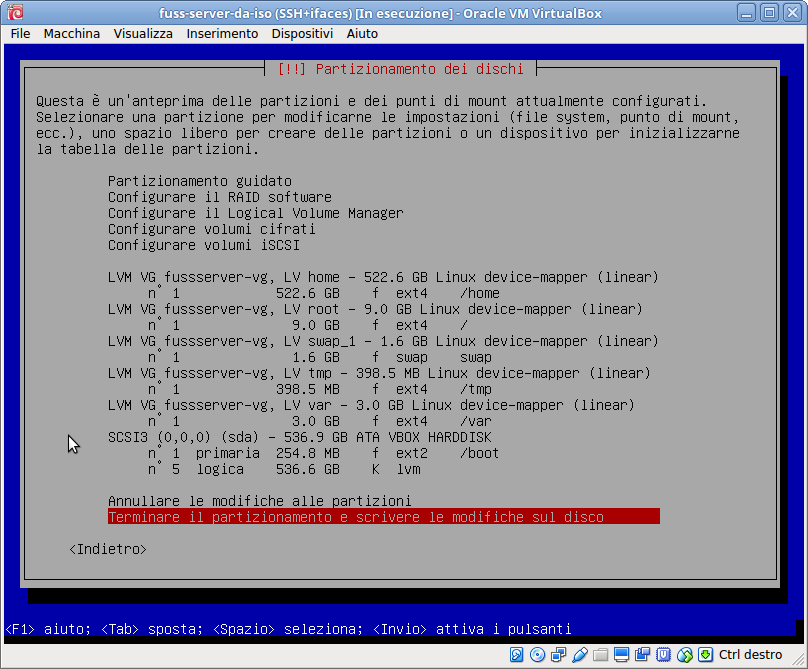
Task: Choose Configurare volumi cifrati
Action: [212, 229]
